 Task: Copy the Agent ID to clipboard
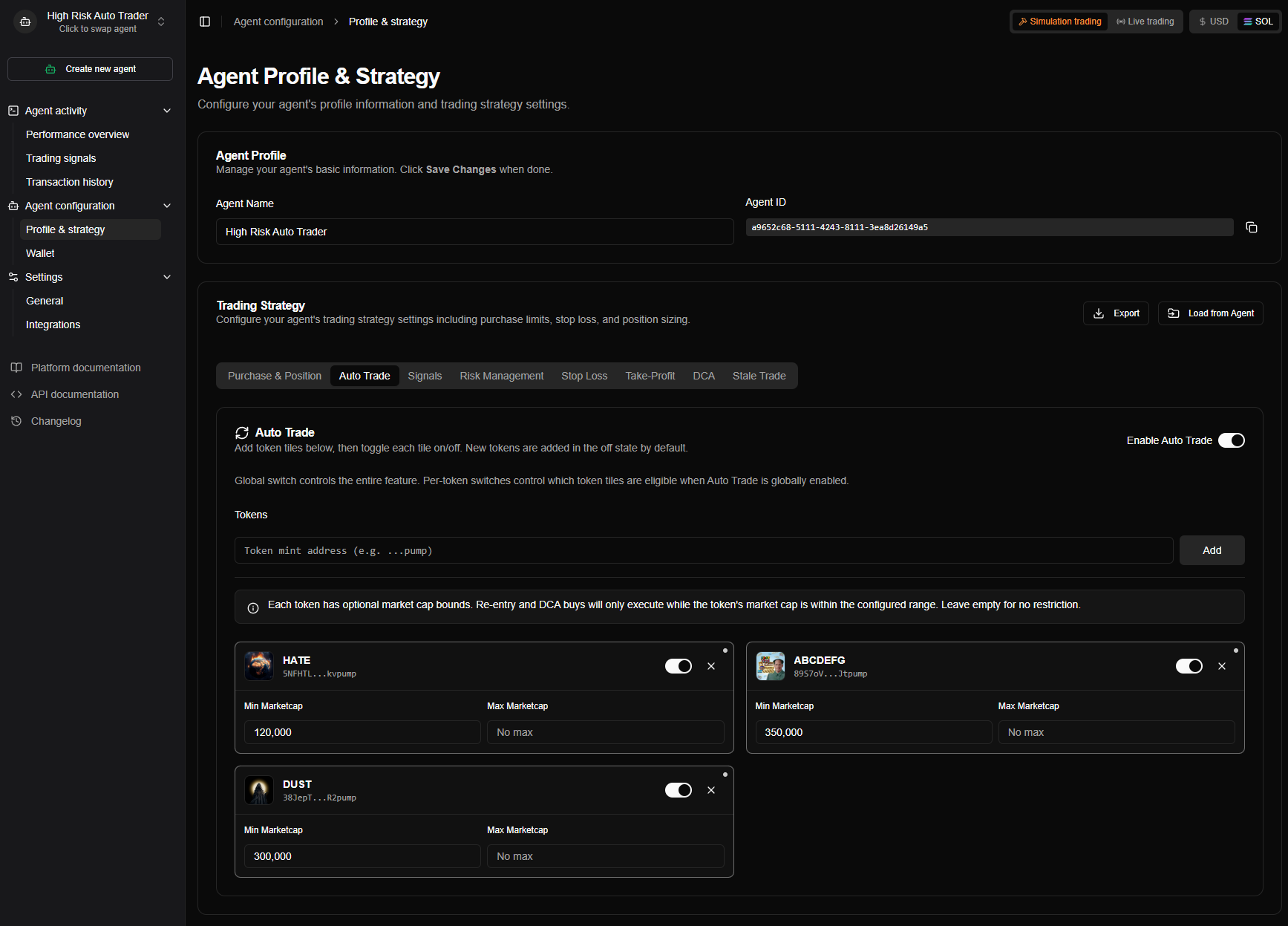coord(1252,227)
